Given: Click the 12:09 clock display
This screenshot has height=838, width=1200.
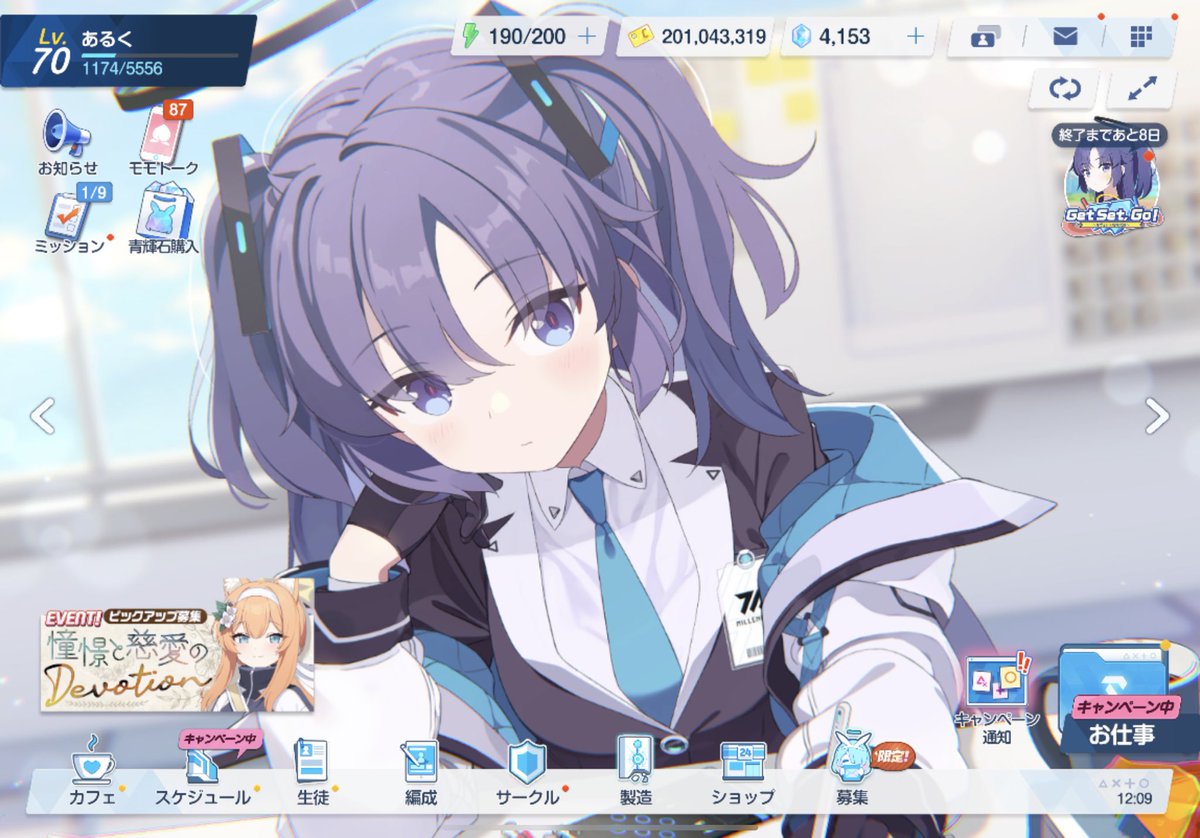Looking at the screenshot, I should tap(1135, 798).
